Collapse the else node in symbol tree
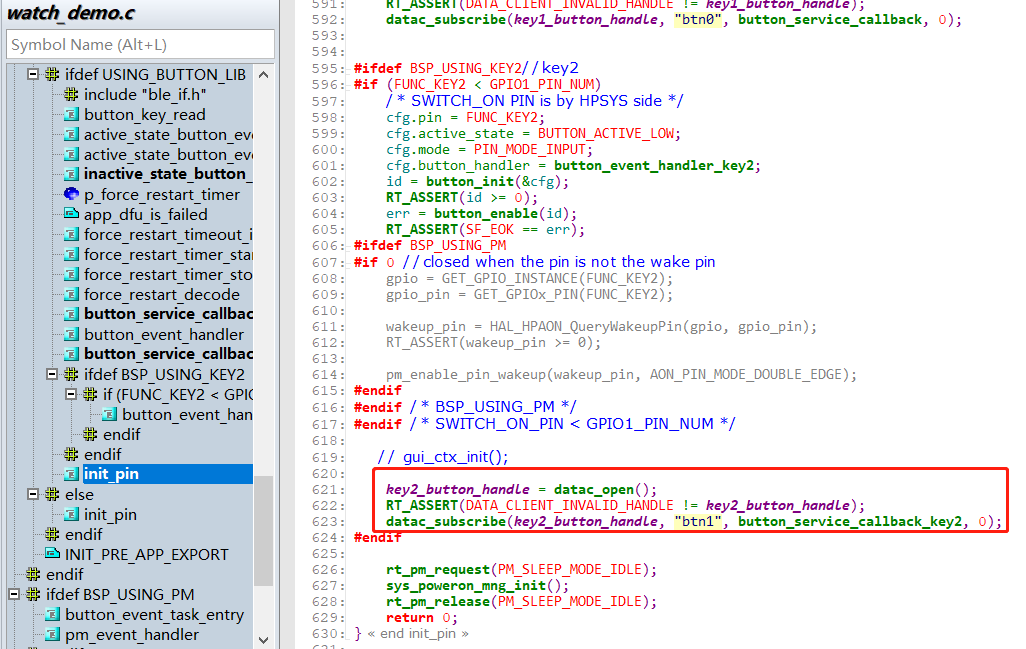 coord(33,495)
